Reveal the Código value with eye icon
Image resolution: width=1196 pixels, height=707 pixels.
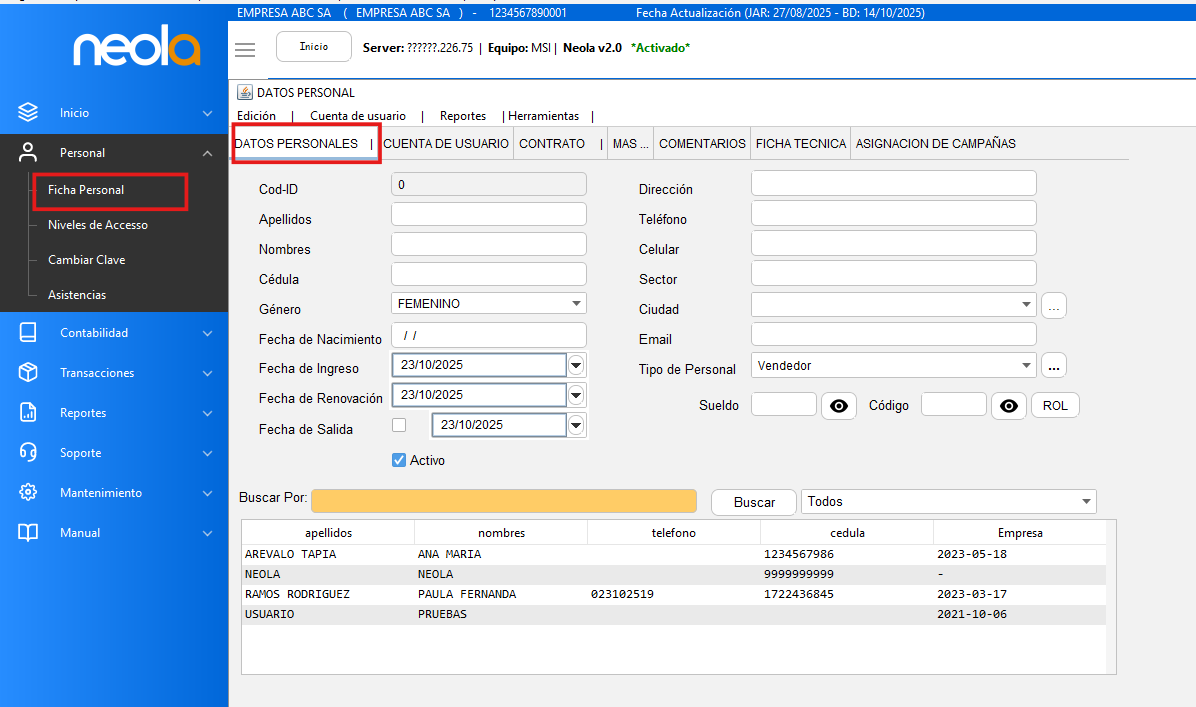coord(1009,405)
